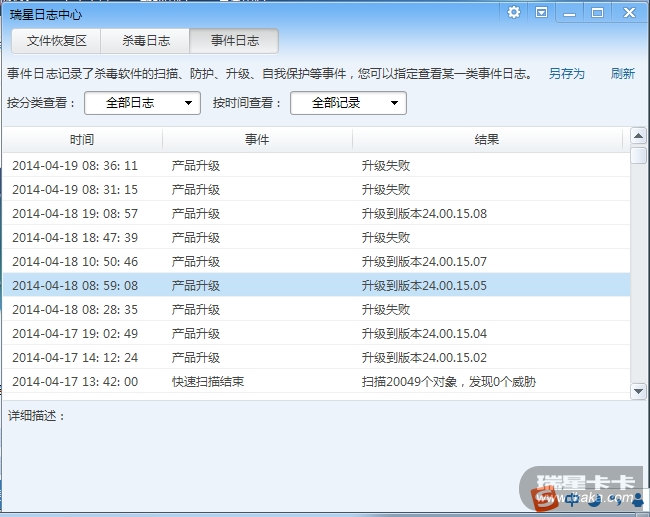Viewport: 650px width, 517px height.
Task: Click 产品升级 event at 10: 50: 46
Action: pyautogui.click(x=196, y=262)
